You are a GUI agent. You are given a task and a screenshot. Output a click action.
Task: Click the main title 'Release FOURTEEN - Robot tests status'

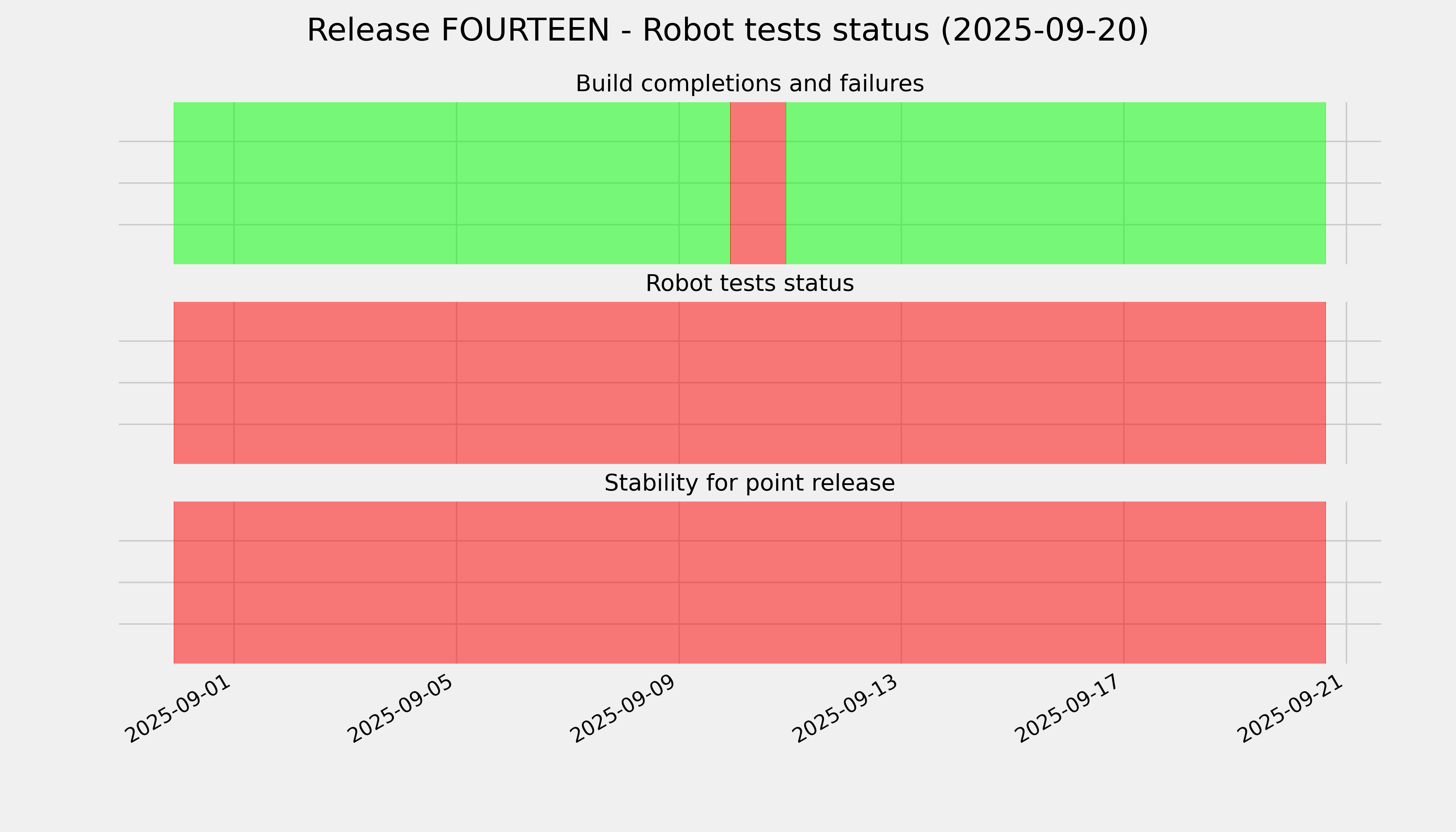click(727, 30)
